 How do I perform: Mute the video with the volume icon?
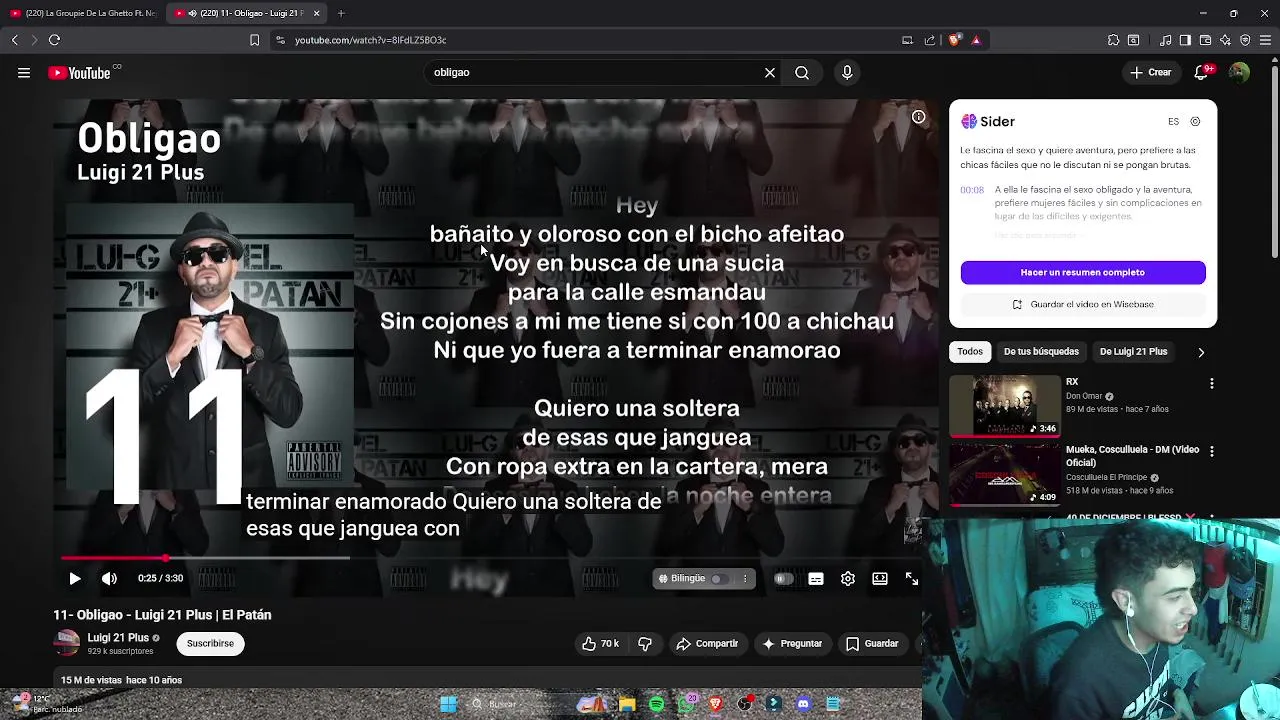109,578
